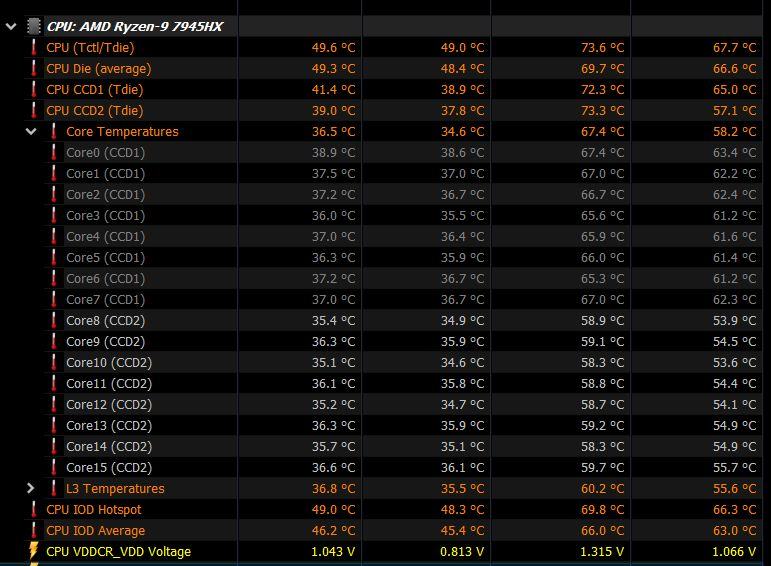This screenshot has height=566, width=771.
Task: Collapse the Core Temperatures subtree
Action: (x=31, y=131)
